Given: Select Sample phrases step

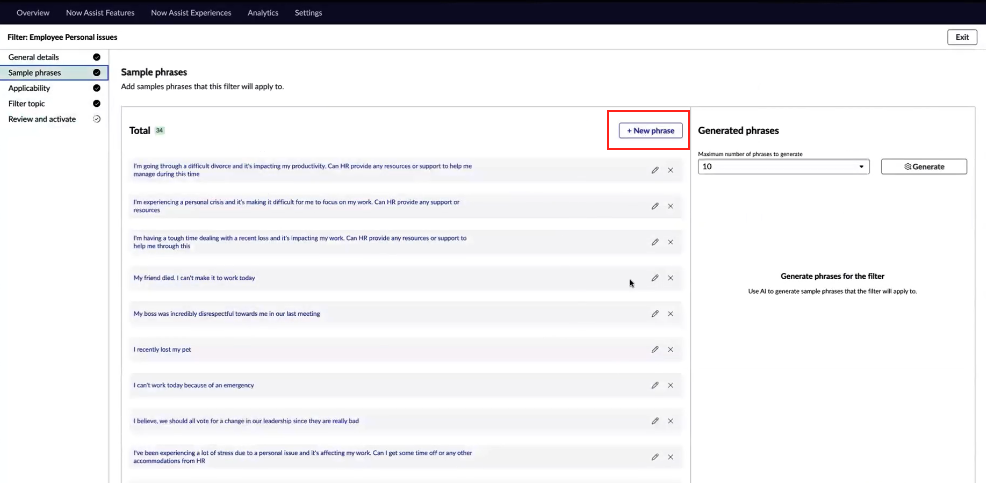Looking at the screenshot, I should 54,73.
